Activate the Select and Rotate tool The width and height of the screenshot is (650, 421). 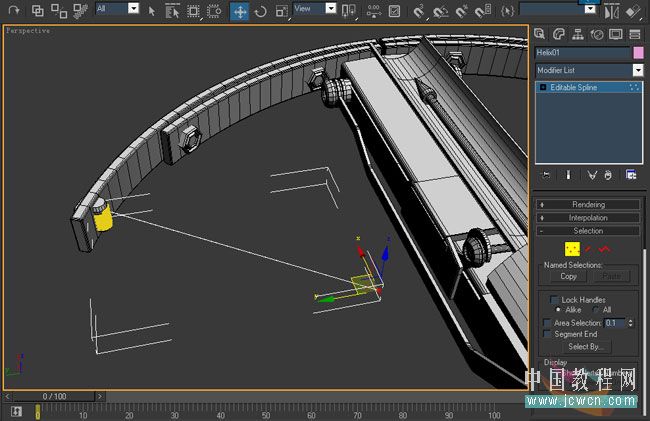(x=260, y=11)
